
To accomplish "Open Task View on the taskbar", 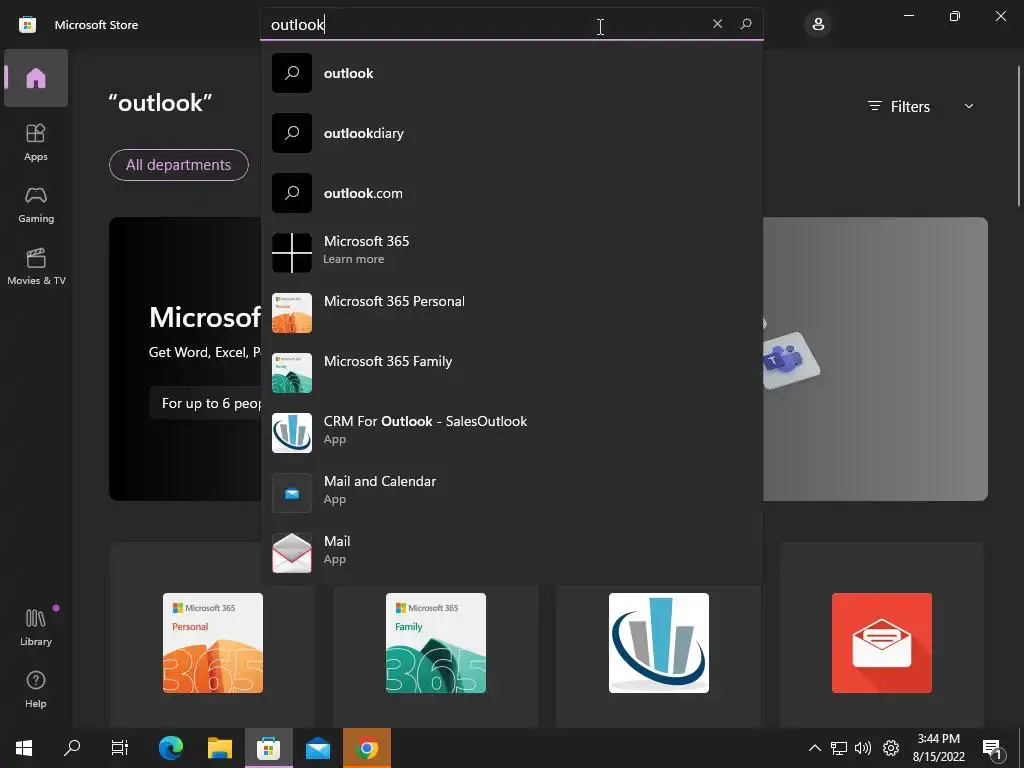I will [x=120, y=748].
